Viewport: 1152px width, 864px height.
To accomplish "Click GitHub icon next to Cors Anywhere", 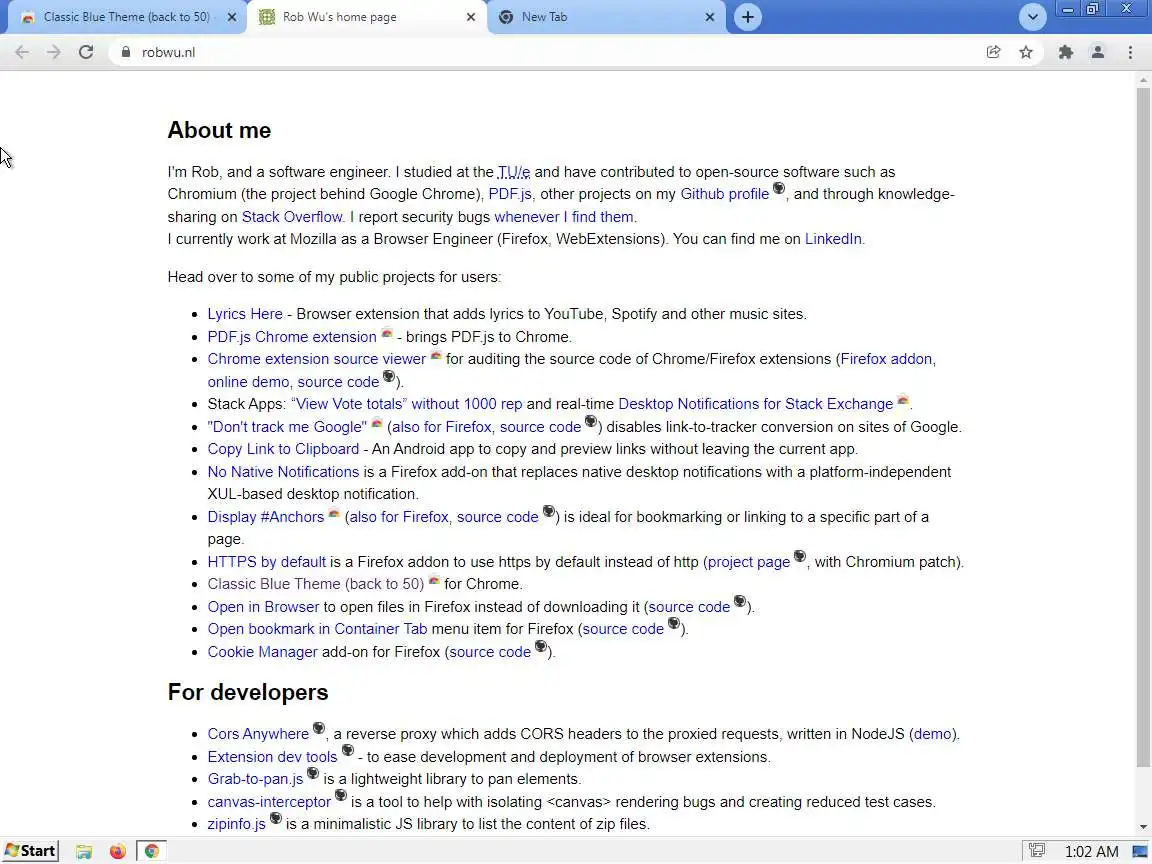I will pyautogui.click(x=319, y=729).
